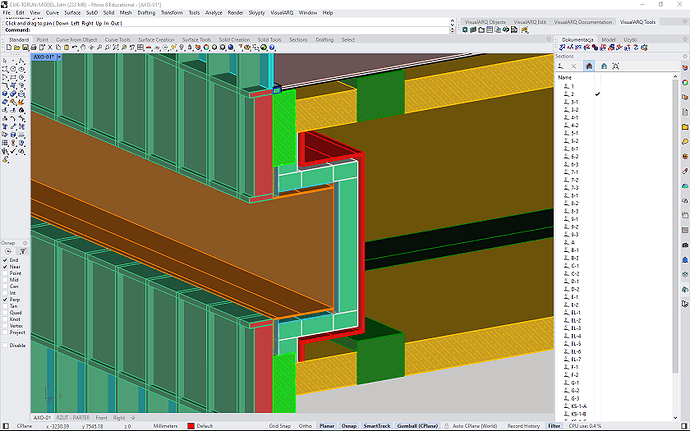690x431 pixels.
Task: Click the highlighted red house icon in Sections panel
Action: (588, 66)
